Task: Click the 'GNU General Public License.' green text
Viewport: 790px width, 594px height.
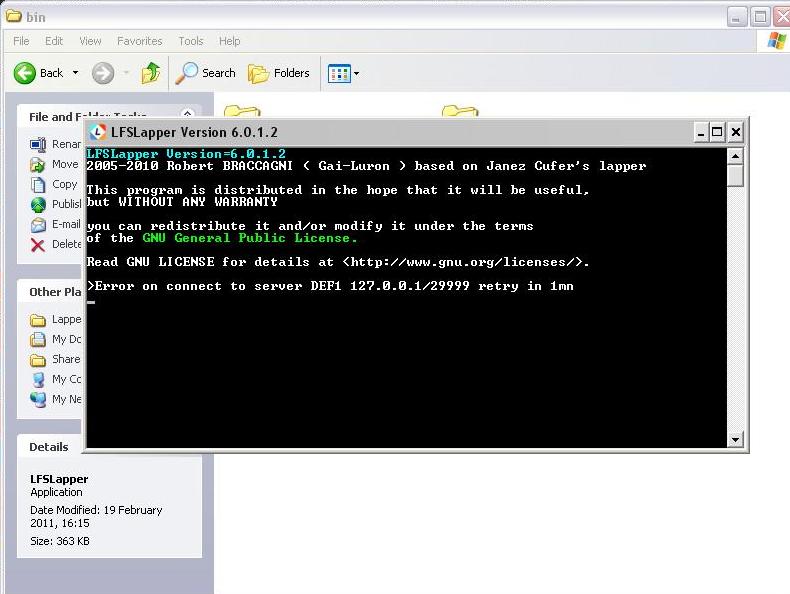Action: (249, 238)
